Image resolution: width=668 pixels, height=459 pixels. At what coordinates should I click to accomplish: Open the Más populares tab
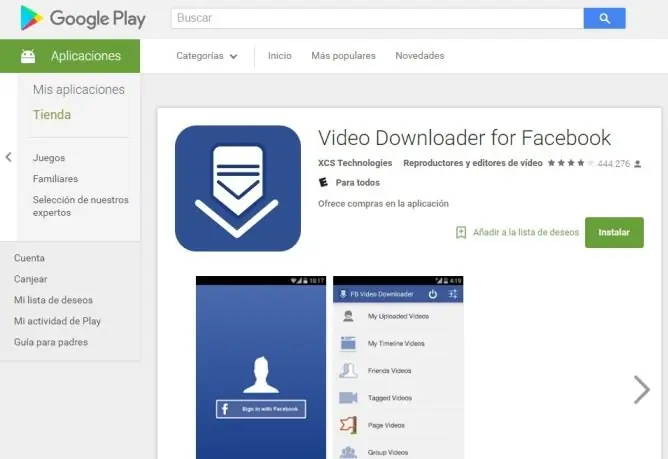tap(343, 56)
